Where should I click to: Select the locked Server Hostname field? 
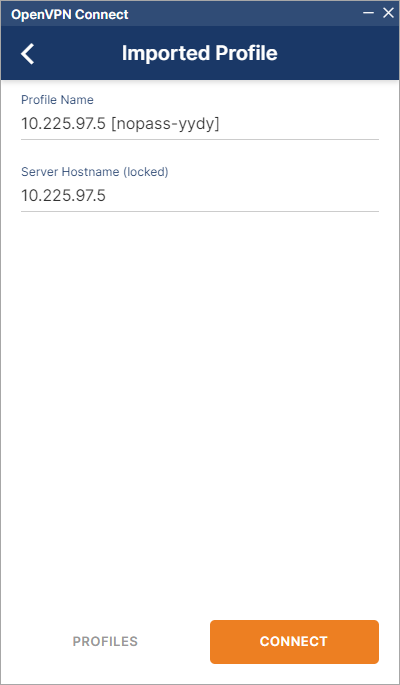[200, 196]
